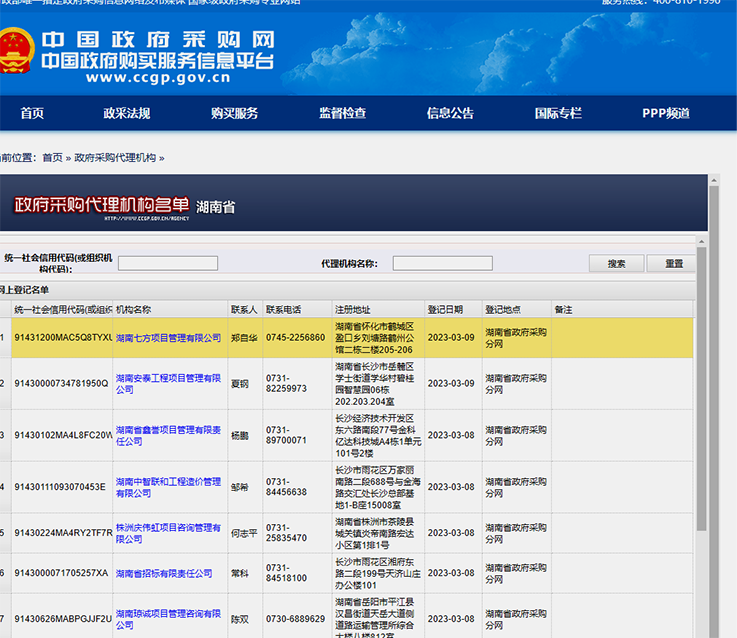Open 湖南七方项目管理有限公司 link
Screen dimensions: 737x638
pyautogui.click(x=168, y=338)
